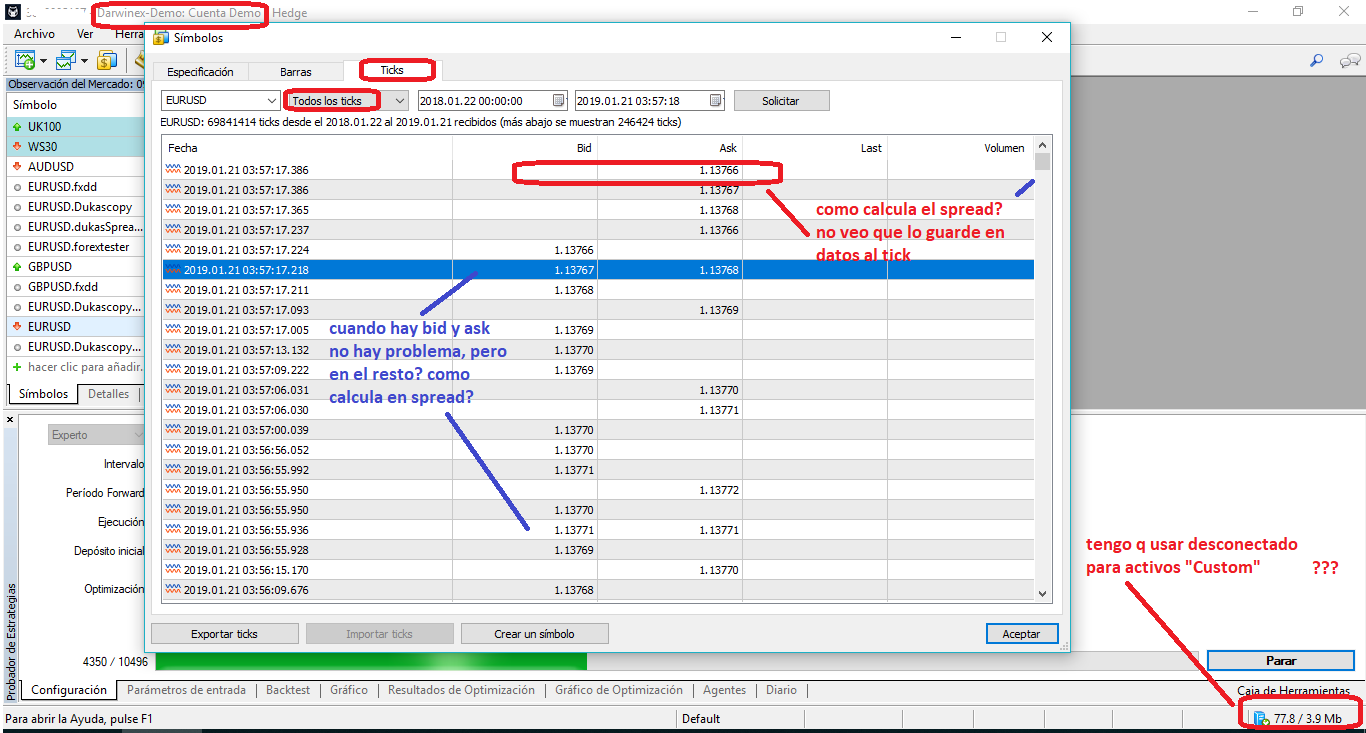
Task: Click the tick icon on row 03:57:17.224
Action: tap(174, 250)
